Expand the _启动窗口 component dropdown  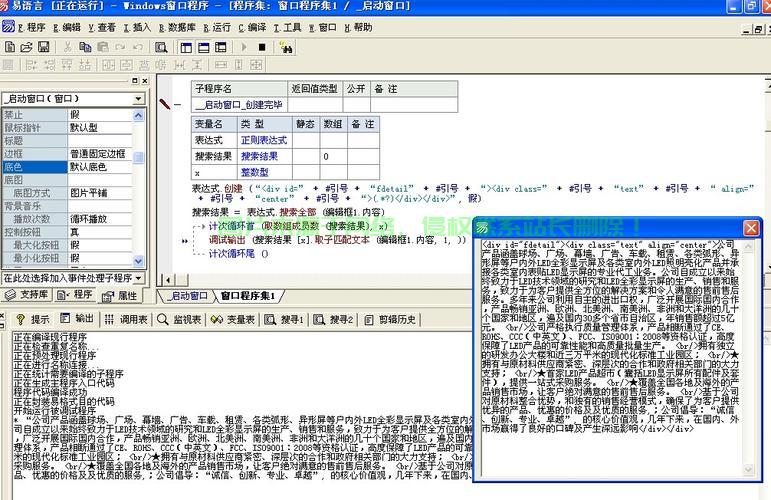point(138,99)
